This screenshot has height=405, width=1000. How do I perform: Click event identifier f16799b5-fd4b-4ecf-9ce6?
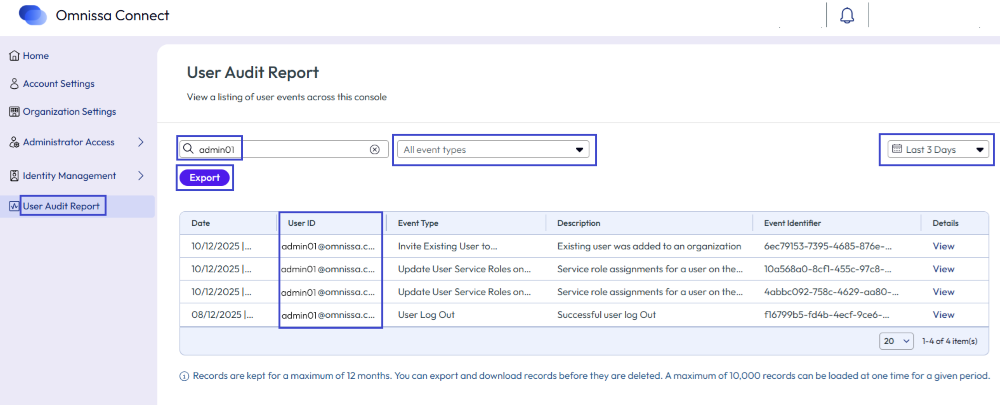point(827,314)
